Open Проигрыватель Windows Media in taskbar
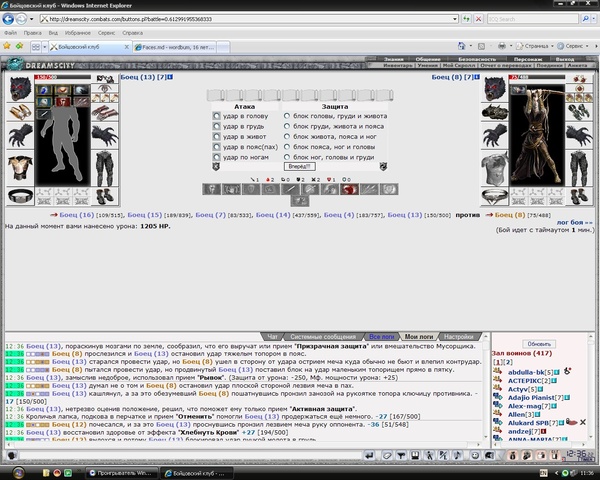600x480 pixels. tap(121, 473)
